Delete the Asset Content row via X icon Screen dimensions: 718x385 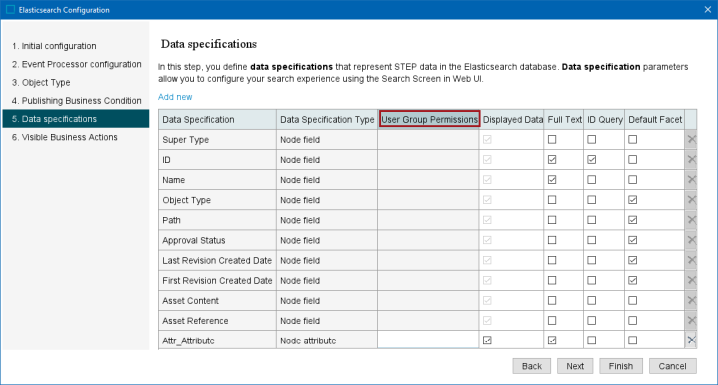coord(691,300)
